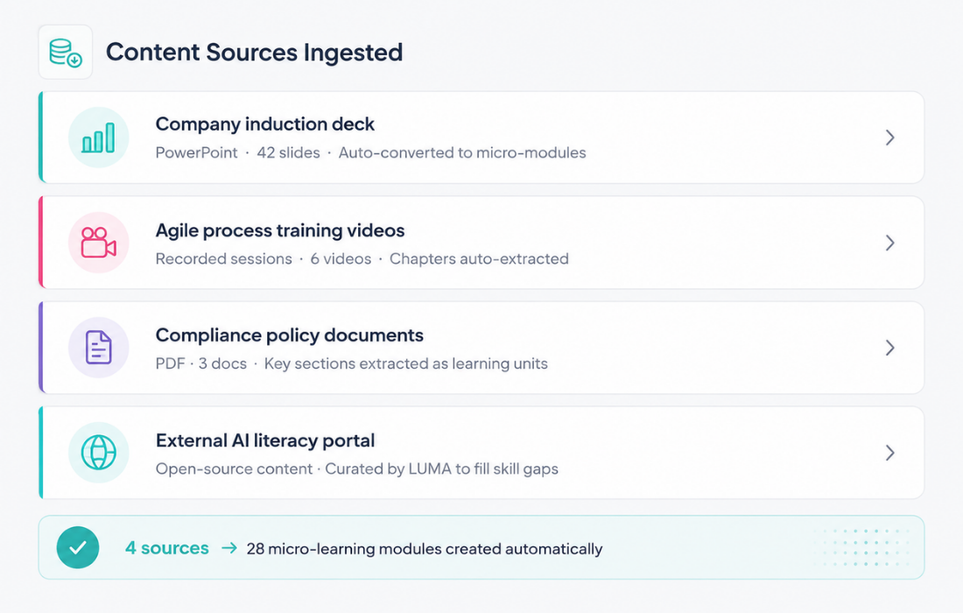Click the Open-source content label

coord(234,469)
